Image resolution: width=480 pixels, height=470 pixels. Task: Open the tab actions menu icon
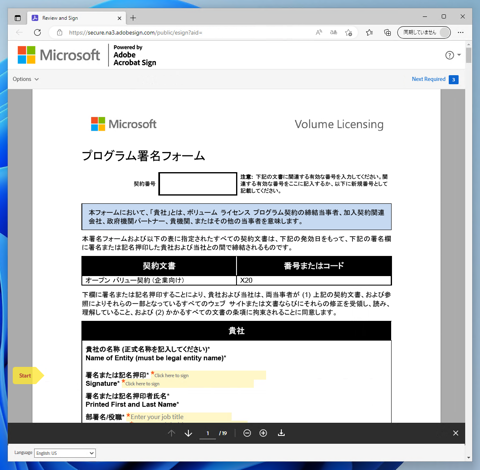click(18, 18)
